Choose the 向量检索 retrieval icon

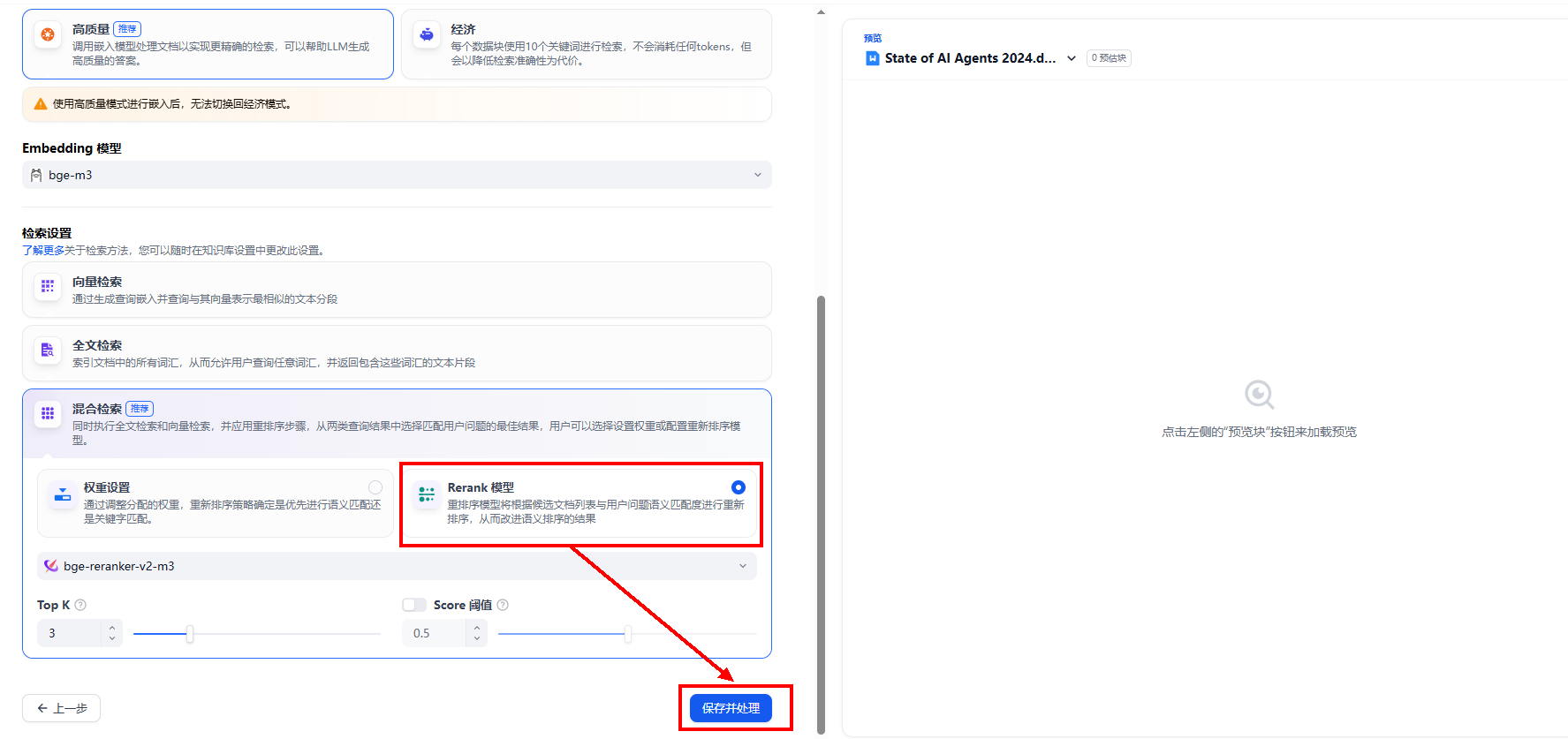click(x=48, y=286)
